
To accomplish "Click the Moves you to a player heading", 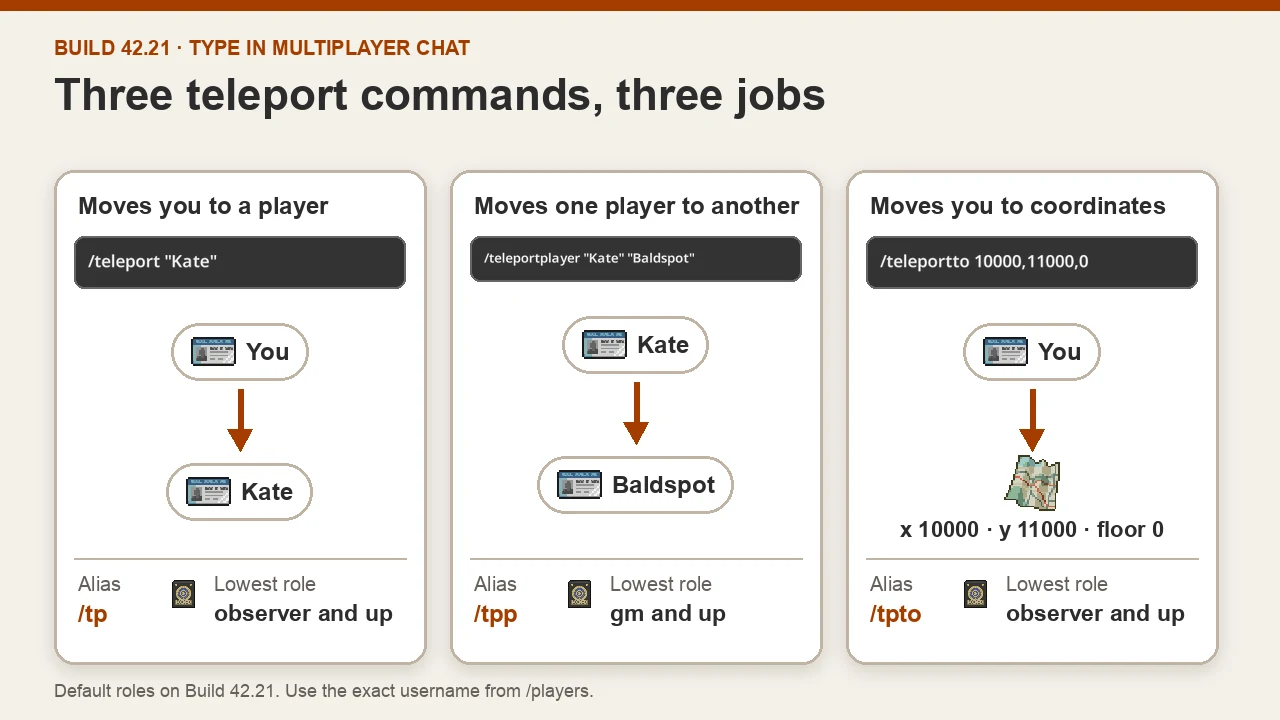I will [x=203, y=206].
